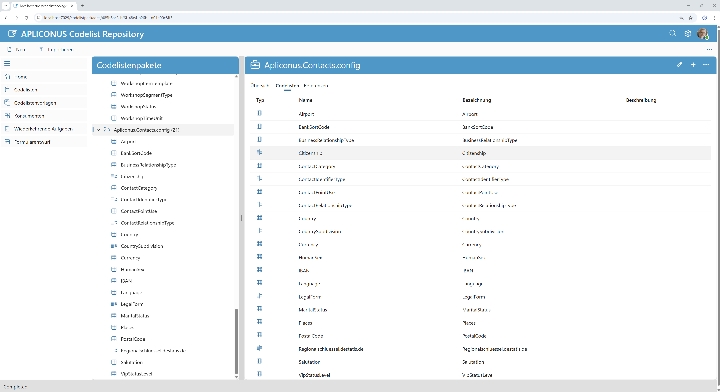720x392 pixels.
Task: Click the type icon of Citizenship row
Action: pos(259,152)
